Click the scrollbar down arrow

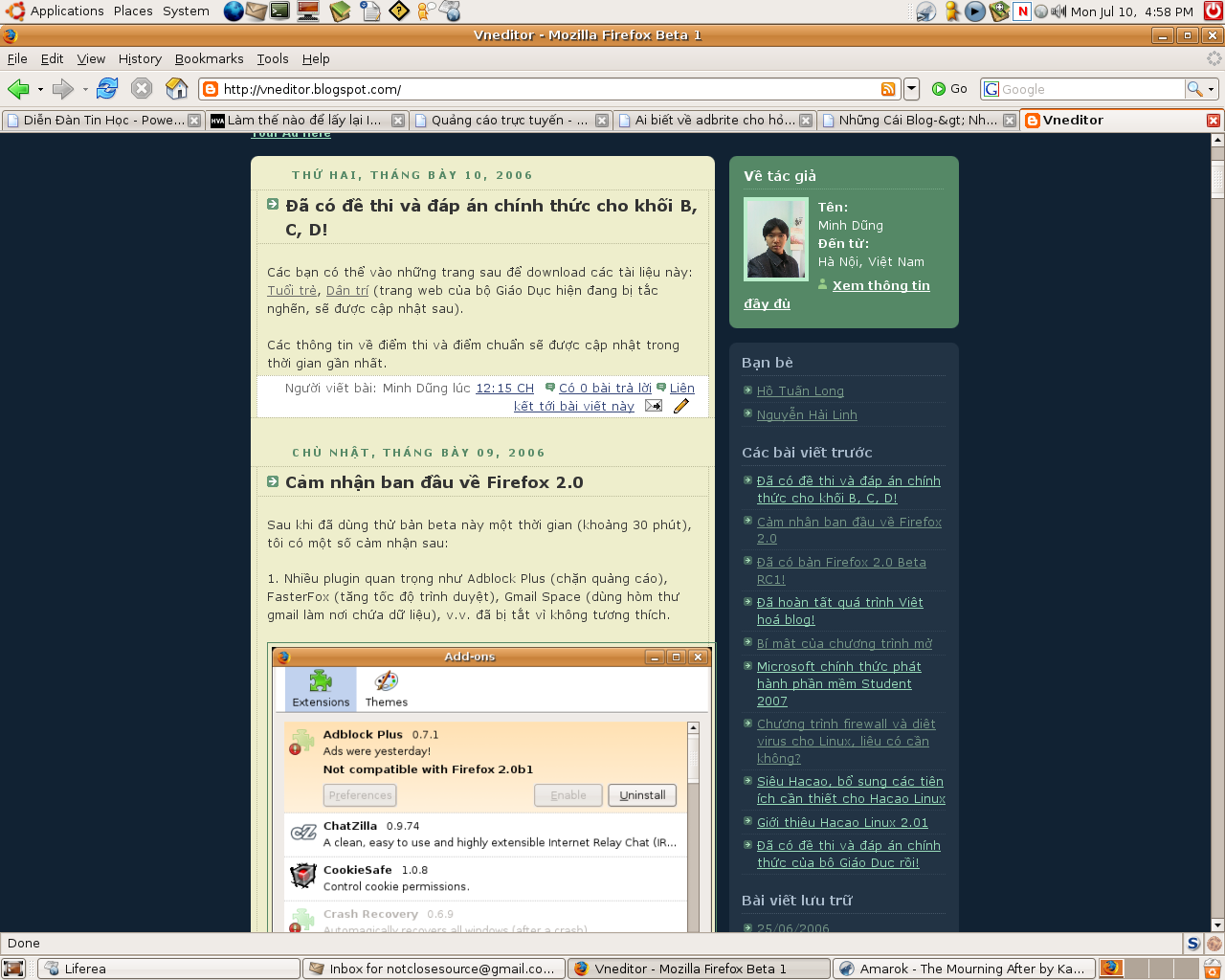coord(1217,925)
